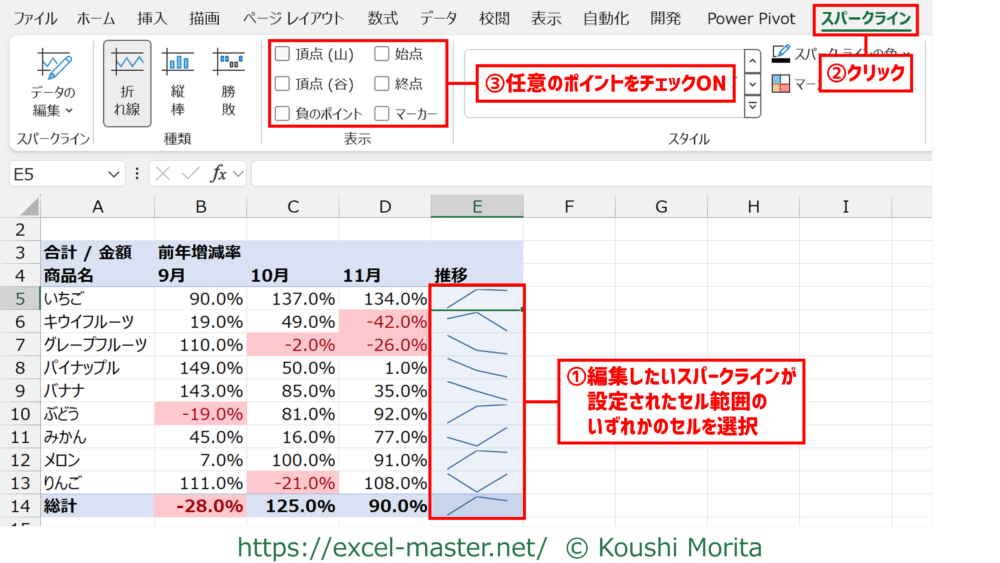Expand the style gallery more button
Screen dimensions: 1000x563
click(x=753, y=106)
